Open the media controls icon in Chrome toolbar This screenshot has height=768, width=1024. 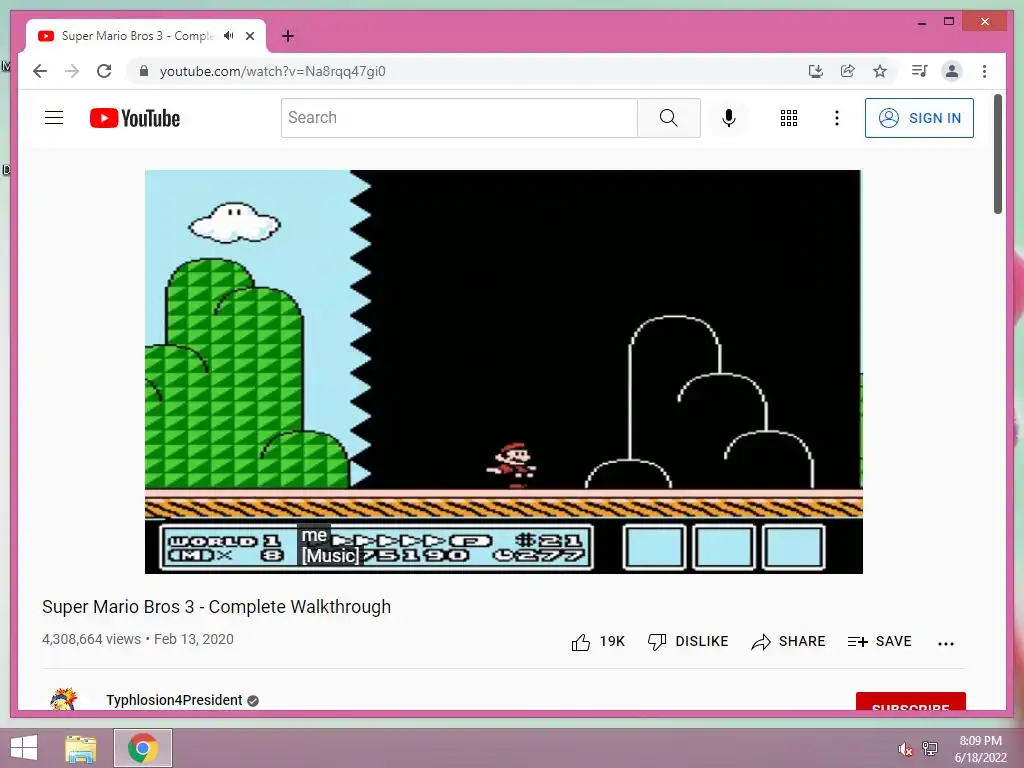(x=920, y=71)
